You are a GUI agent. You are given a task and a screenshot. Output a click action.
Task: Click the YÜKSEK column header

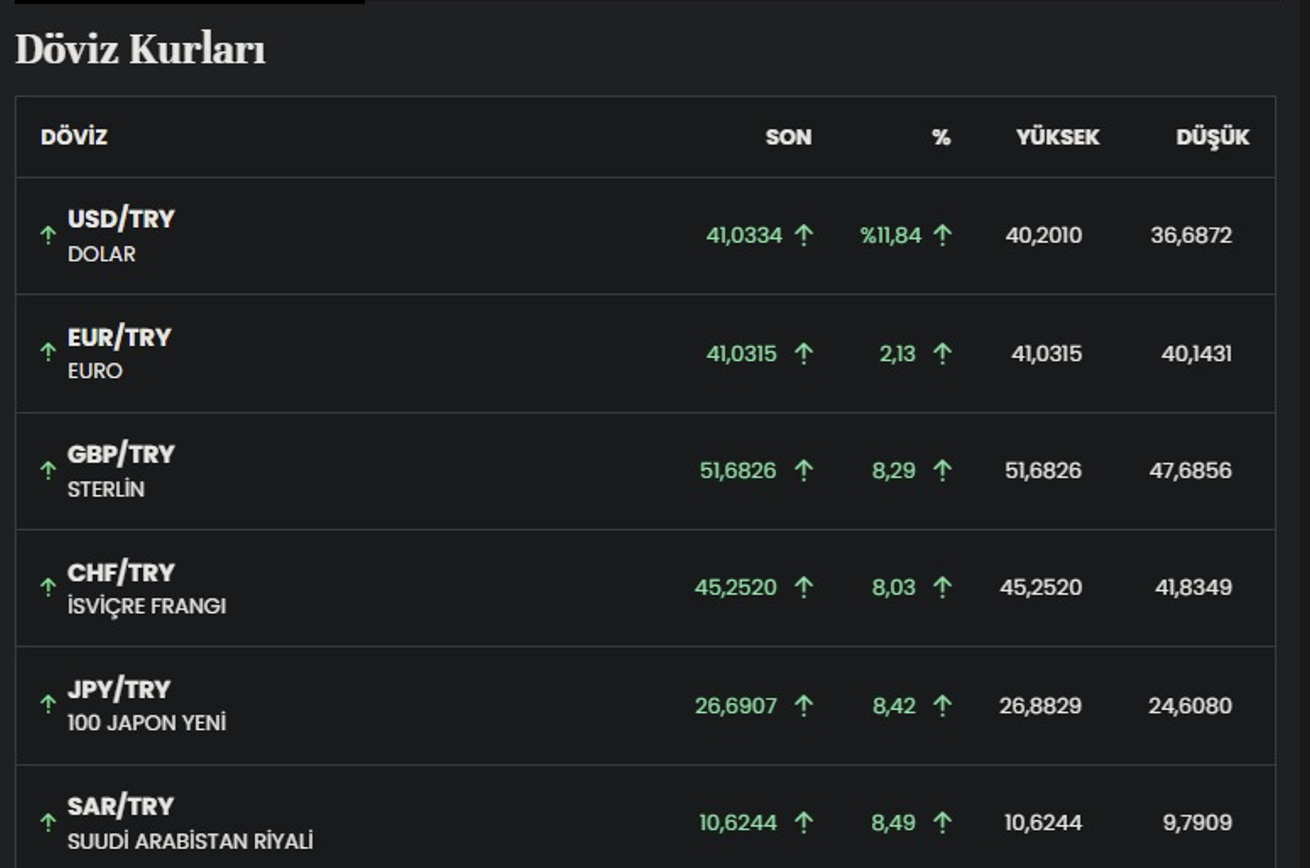click(x=1057, y=137)
